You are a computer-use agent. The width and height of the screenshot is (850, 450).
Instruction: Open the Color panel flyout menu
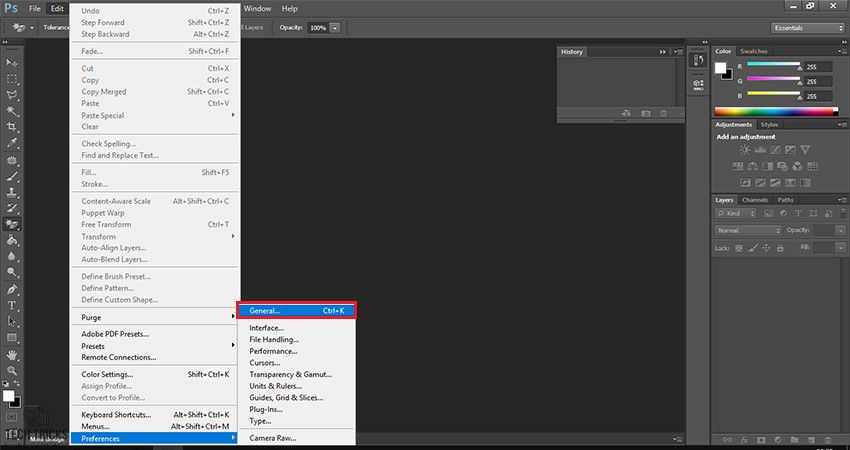(842, 52)
